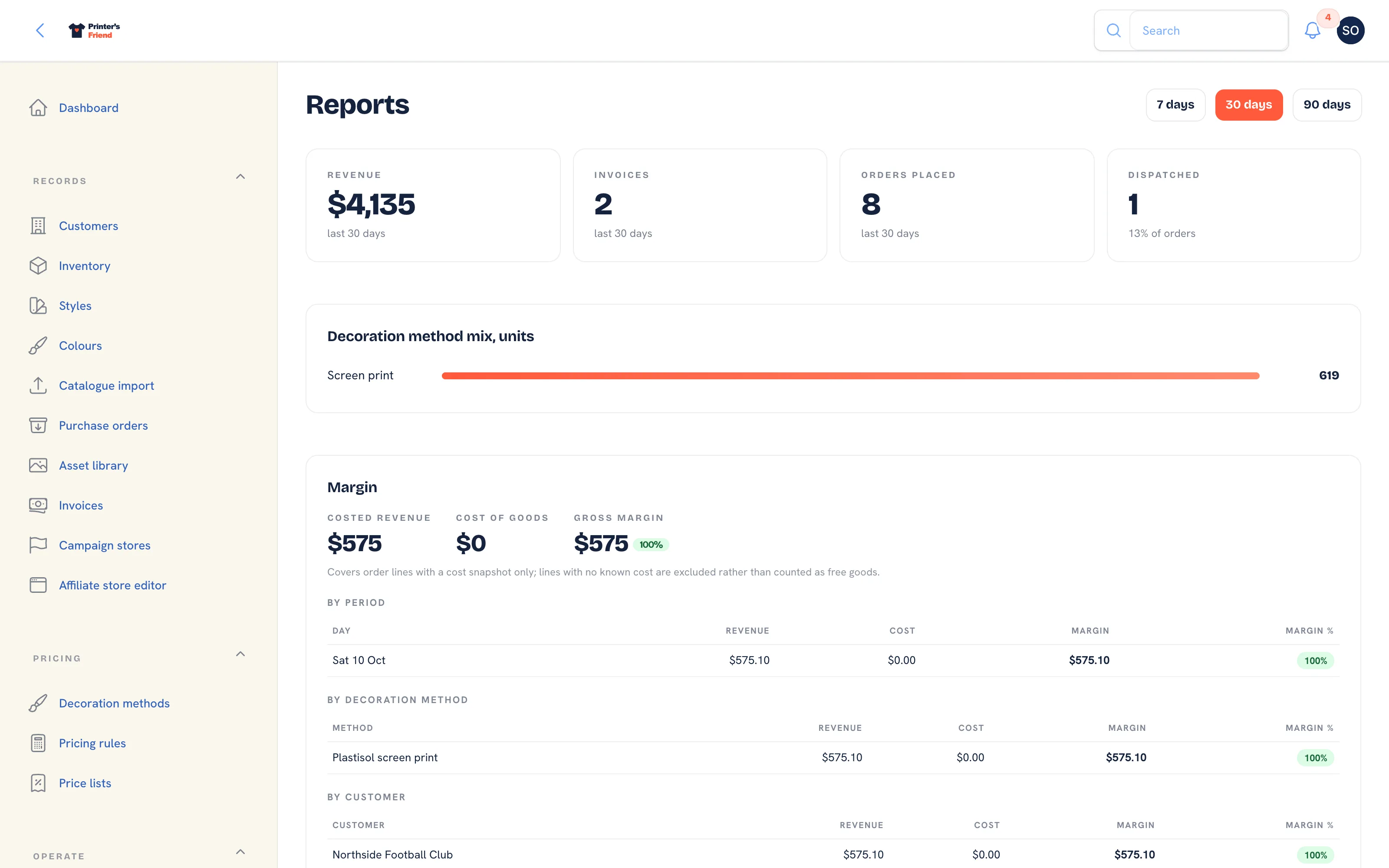Open notifications bell
The height and width of the screenshot is (868, 1389).
(1312, 30)
